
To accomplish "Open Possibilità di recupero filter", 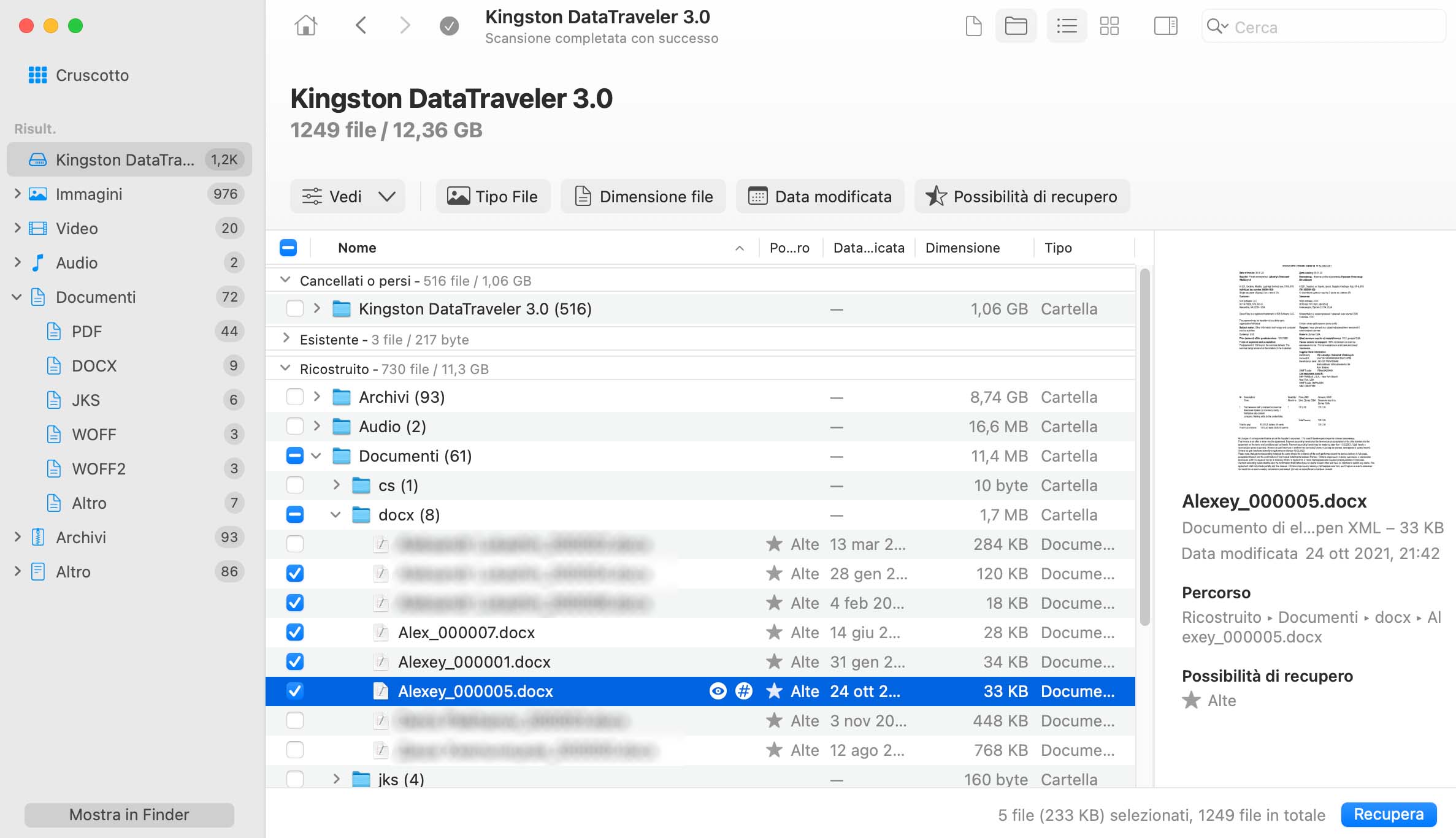I will 1022,196.
